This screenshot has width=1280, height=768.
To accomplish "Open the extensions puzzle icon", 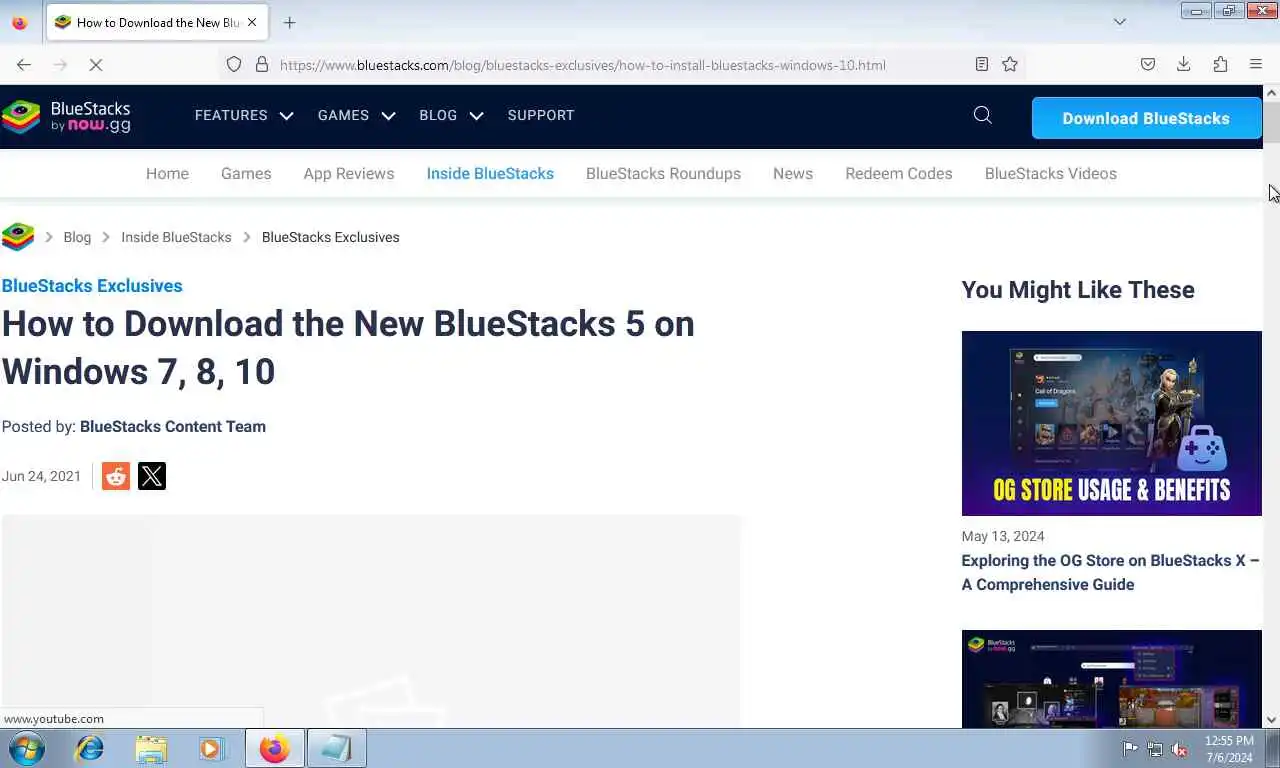I will coord(1220,64).
